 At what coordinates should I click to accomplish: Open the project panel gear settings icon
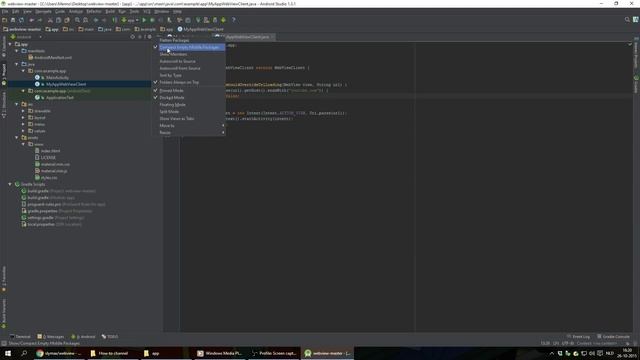coord(149,37)
